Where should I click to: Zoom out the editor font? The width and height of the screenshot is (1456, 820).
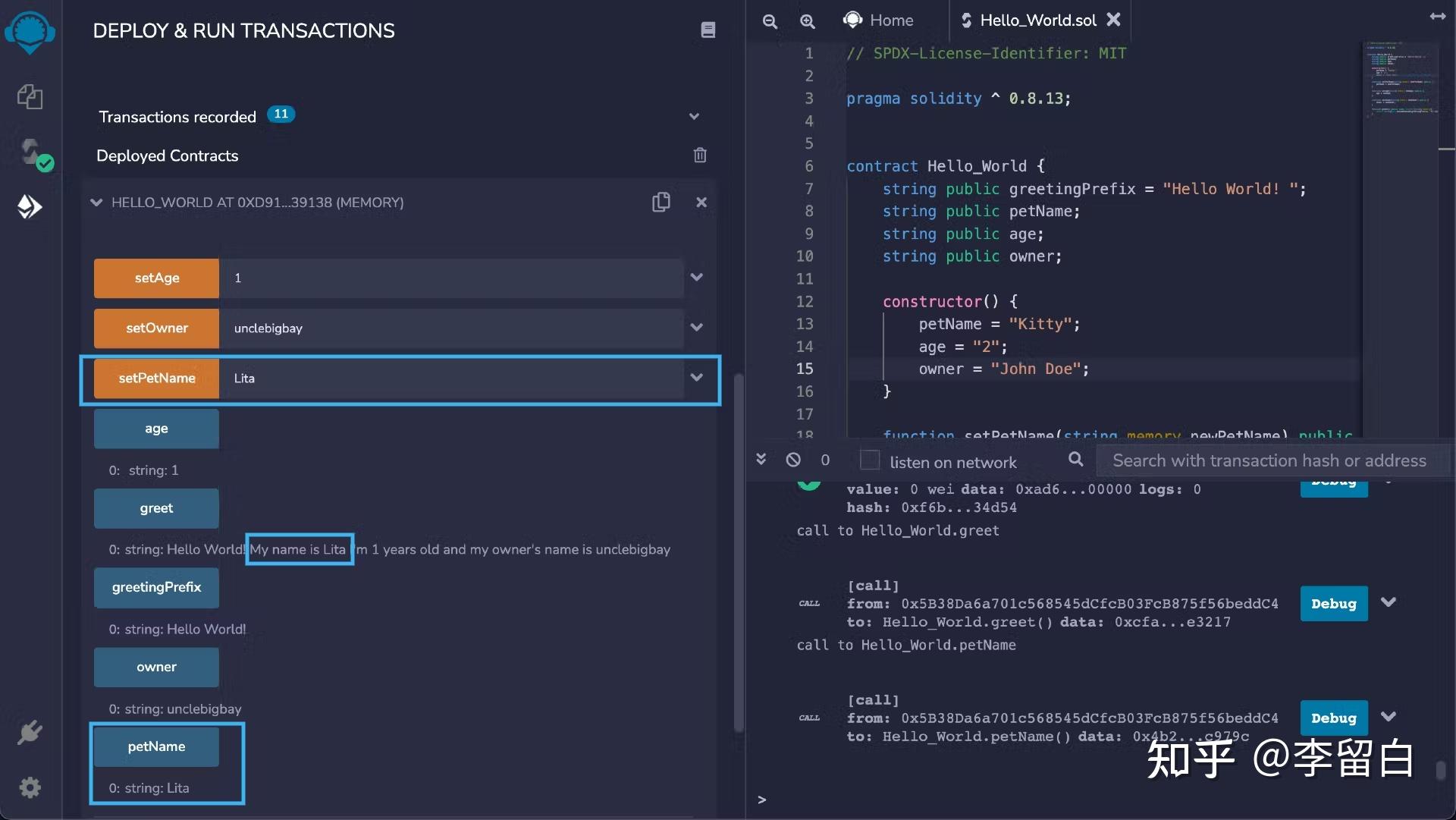tap(770, 21)
